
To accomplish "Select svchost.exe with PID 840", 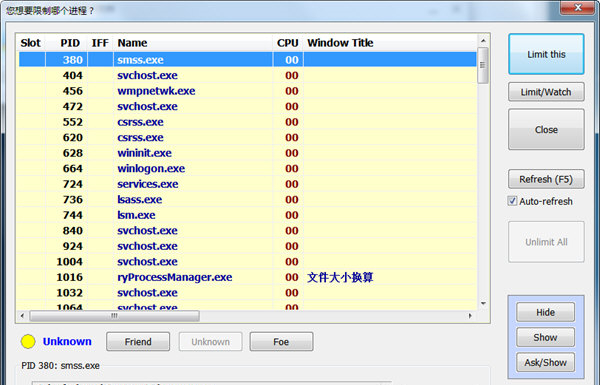I will click(248, 230).
